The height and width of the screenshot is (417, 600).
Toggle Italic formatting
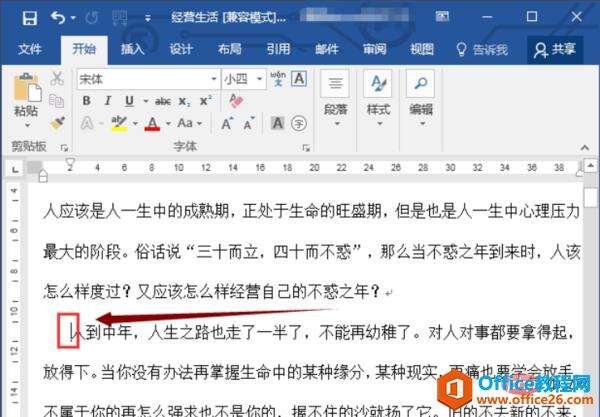[x=108, y=101]
